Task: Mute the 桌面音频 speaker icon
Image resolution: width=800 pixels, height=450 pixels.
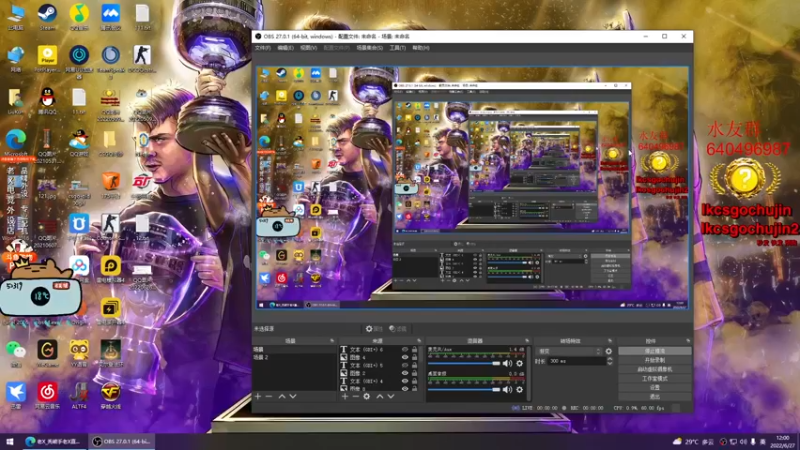Action: point(507,389)
